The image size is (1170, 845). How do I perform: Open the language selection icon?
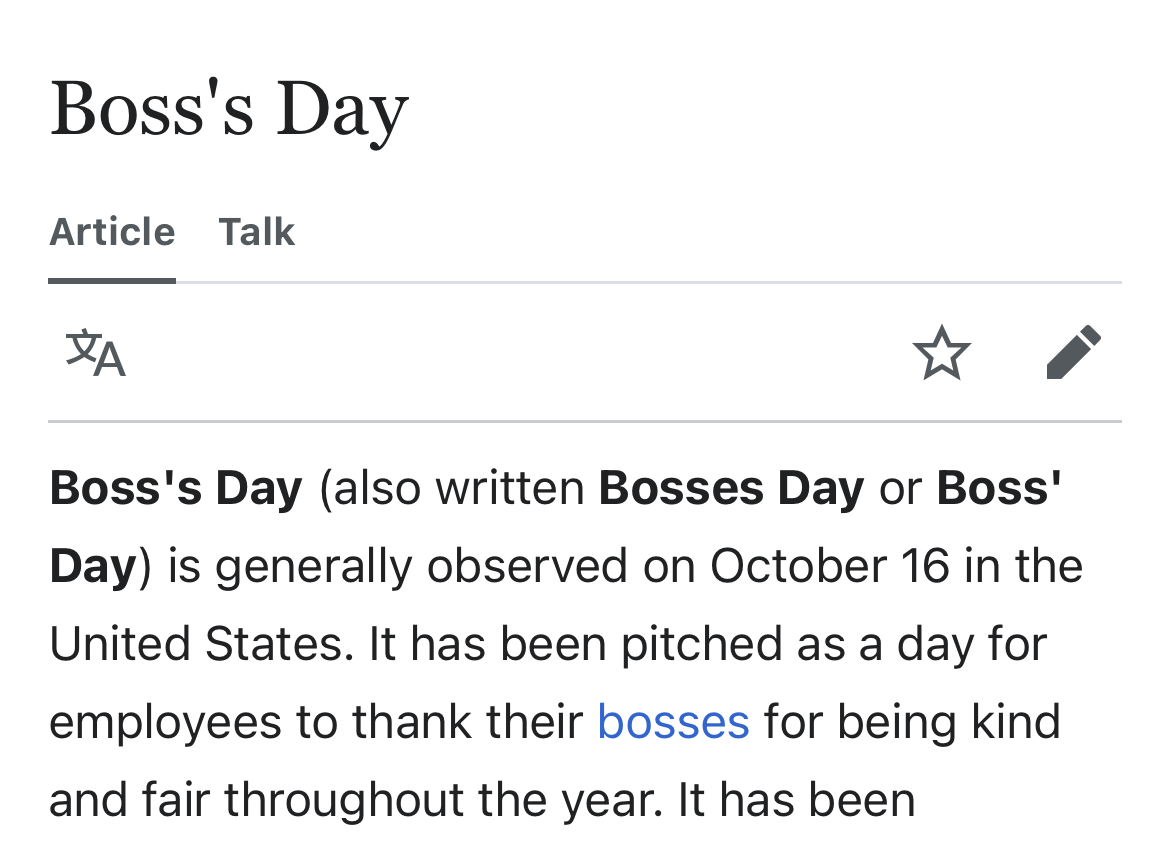[x=96, y=352]
